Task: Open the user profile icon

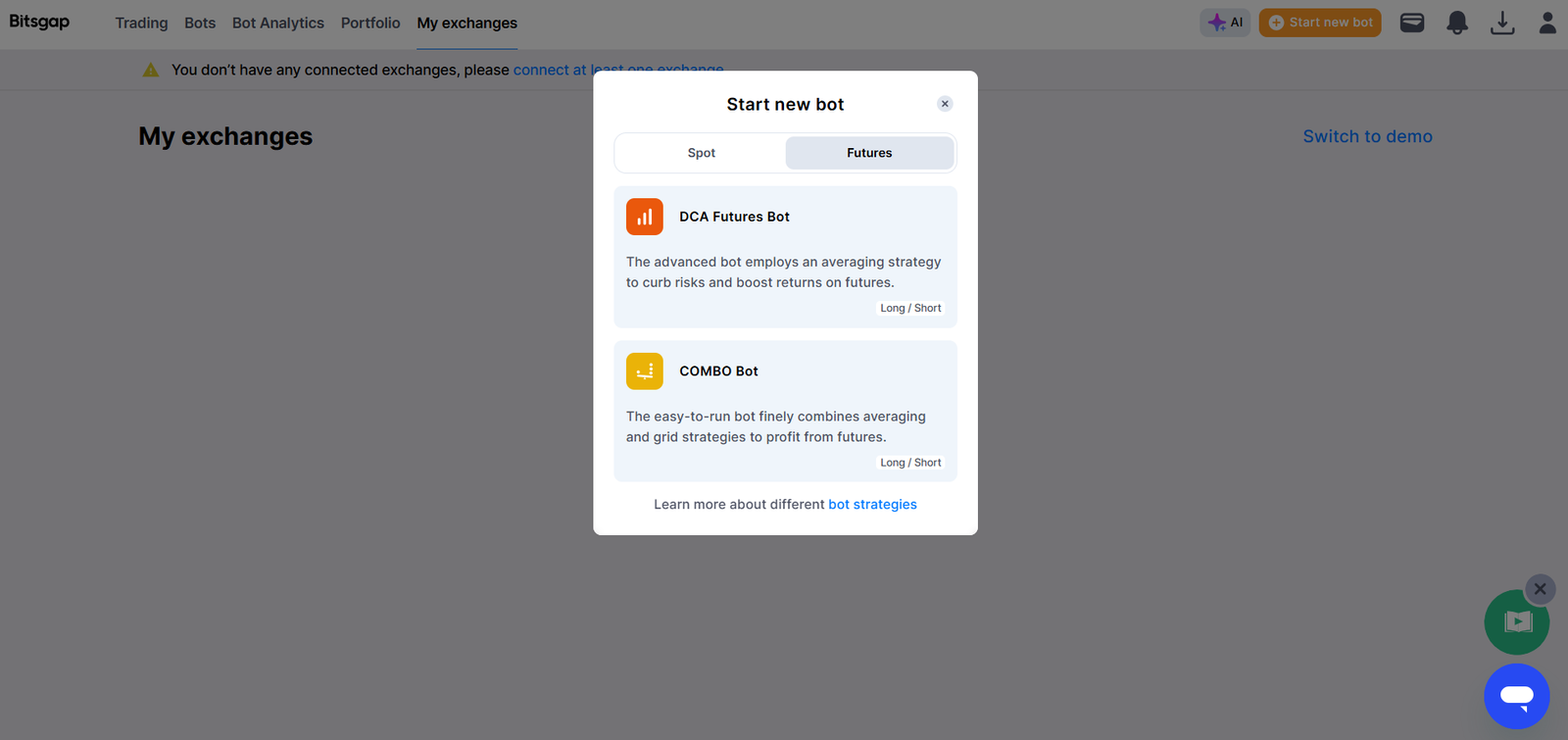Action: pos(1547,23)
